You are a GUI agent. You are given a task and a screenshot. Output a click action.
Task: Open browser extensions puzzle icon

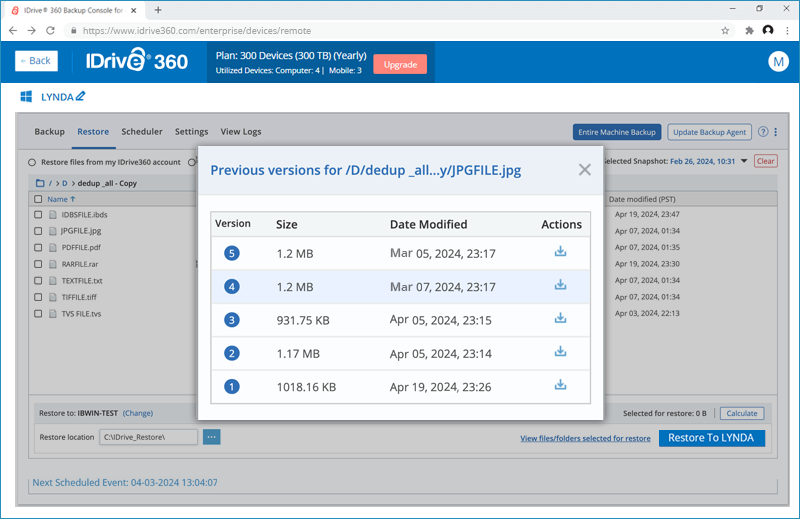[x=749, y=31]
